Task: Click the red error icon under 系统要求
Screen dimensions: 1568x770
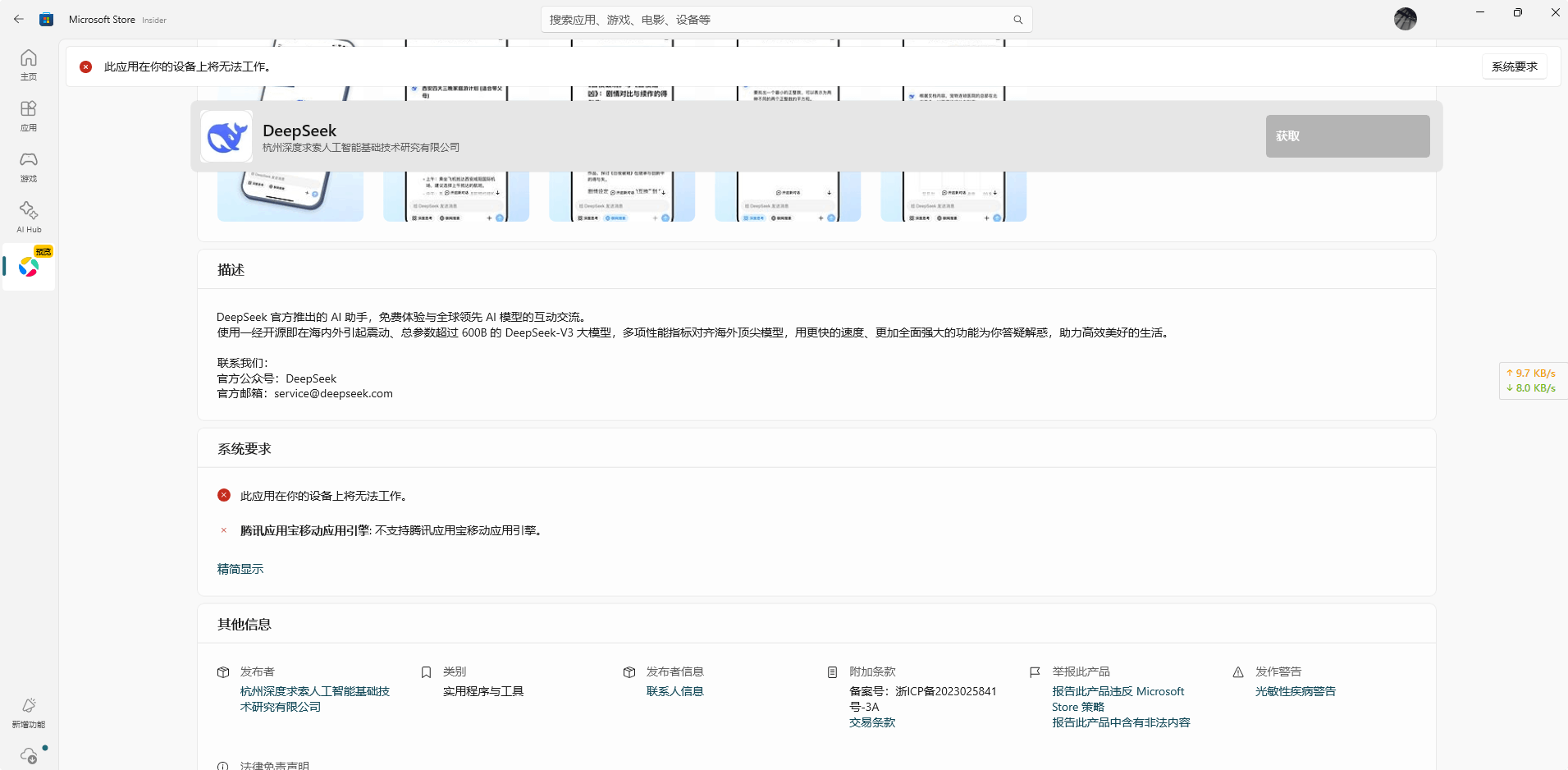Action: [224, 495]
